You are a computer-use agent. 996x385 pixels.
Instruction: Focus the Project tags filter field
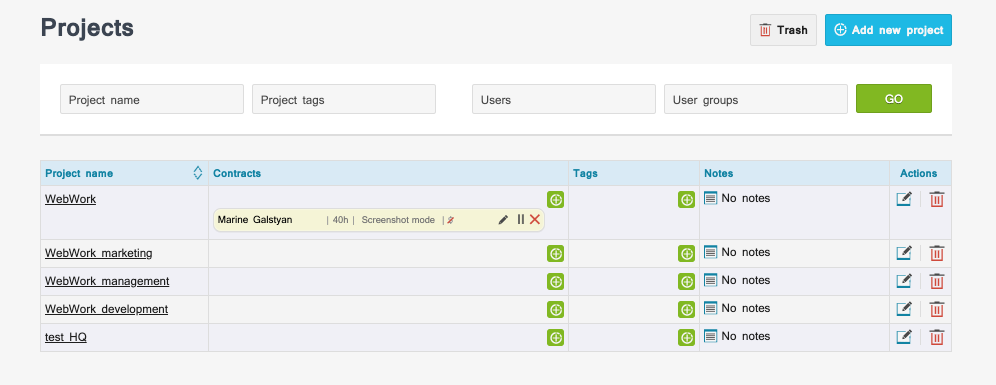[x=344, y=99]
